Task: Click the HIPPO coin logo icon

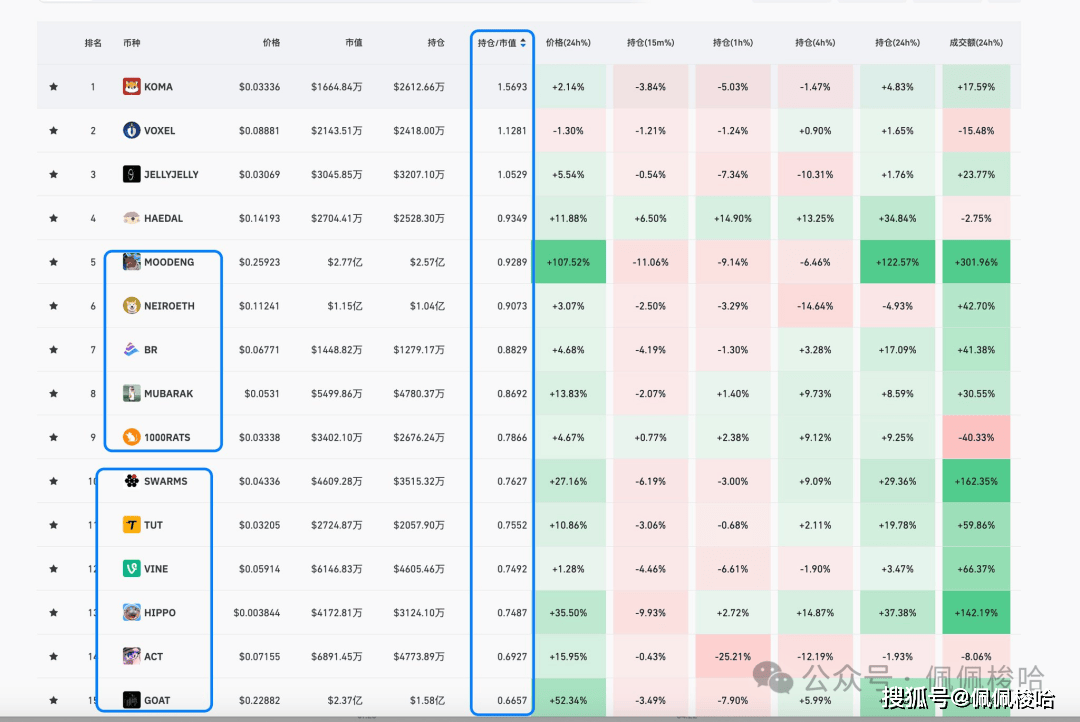Action: (132, 612)
